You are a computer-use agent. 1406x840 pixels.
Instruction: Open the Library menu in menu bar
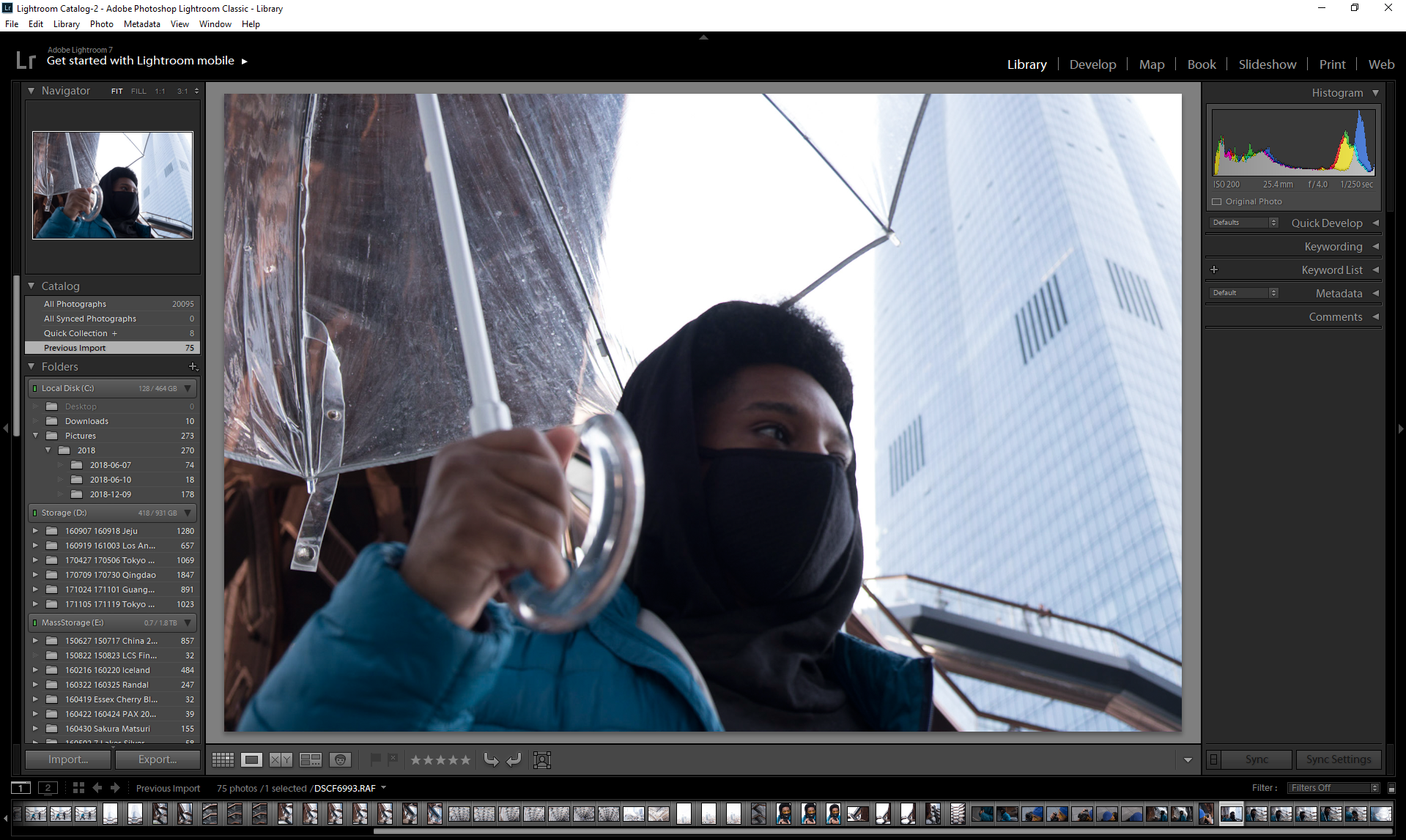[x=66, y=24]
